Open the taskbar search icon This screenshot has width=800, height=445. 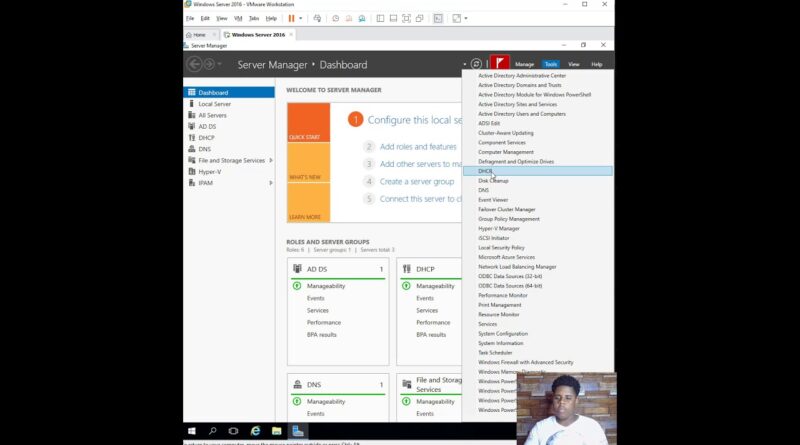point(213,431)
